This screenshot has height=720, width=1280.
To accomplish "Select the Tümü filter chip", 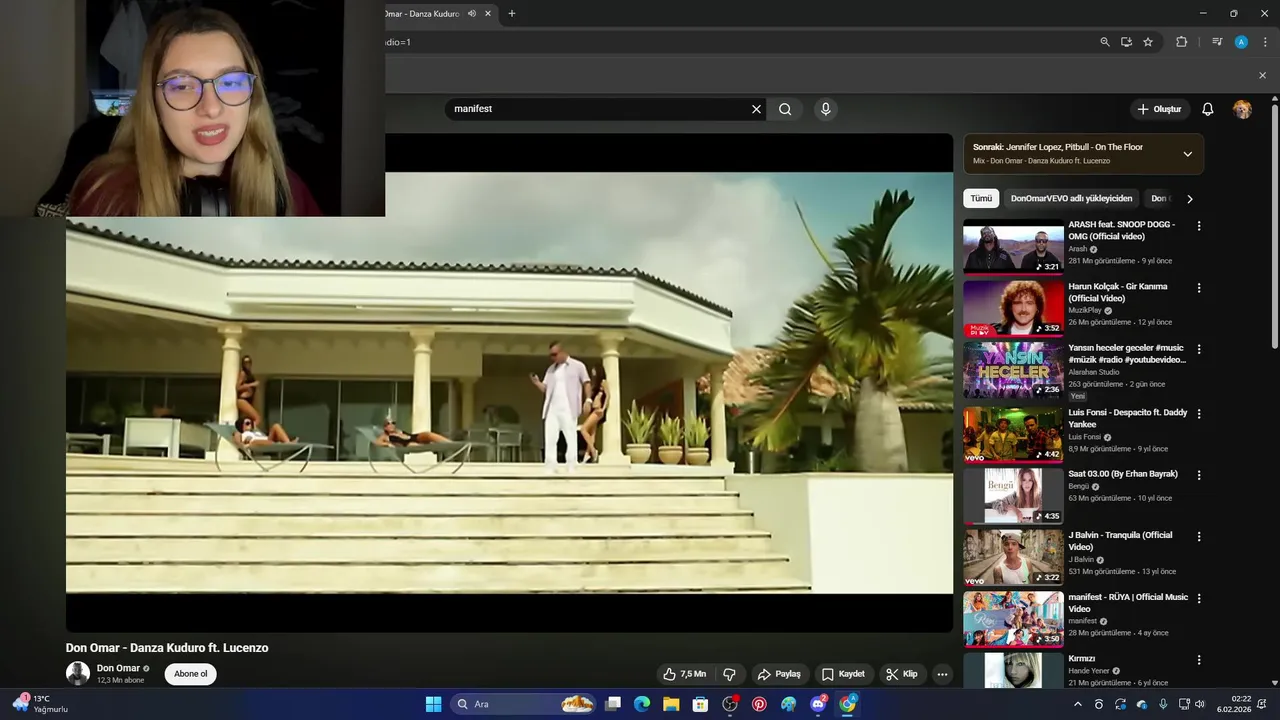I will 981,199.
